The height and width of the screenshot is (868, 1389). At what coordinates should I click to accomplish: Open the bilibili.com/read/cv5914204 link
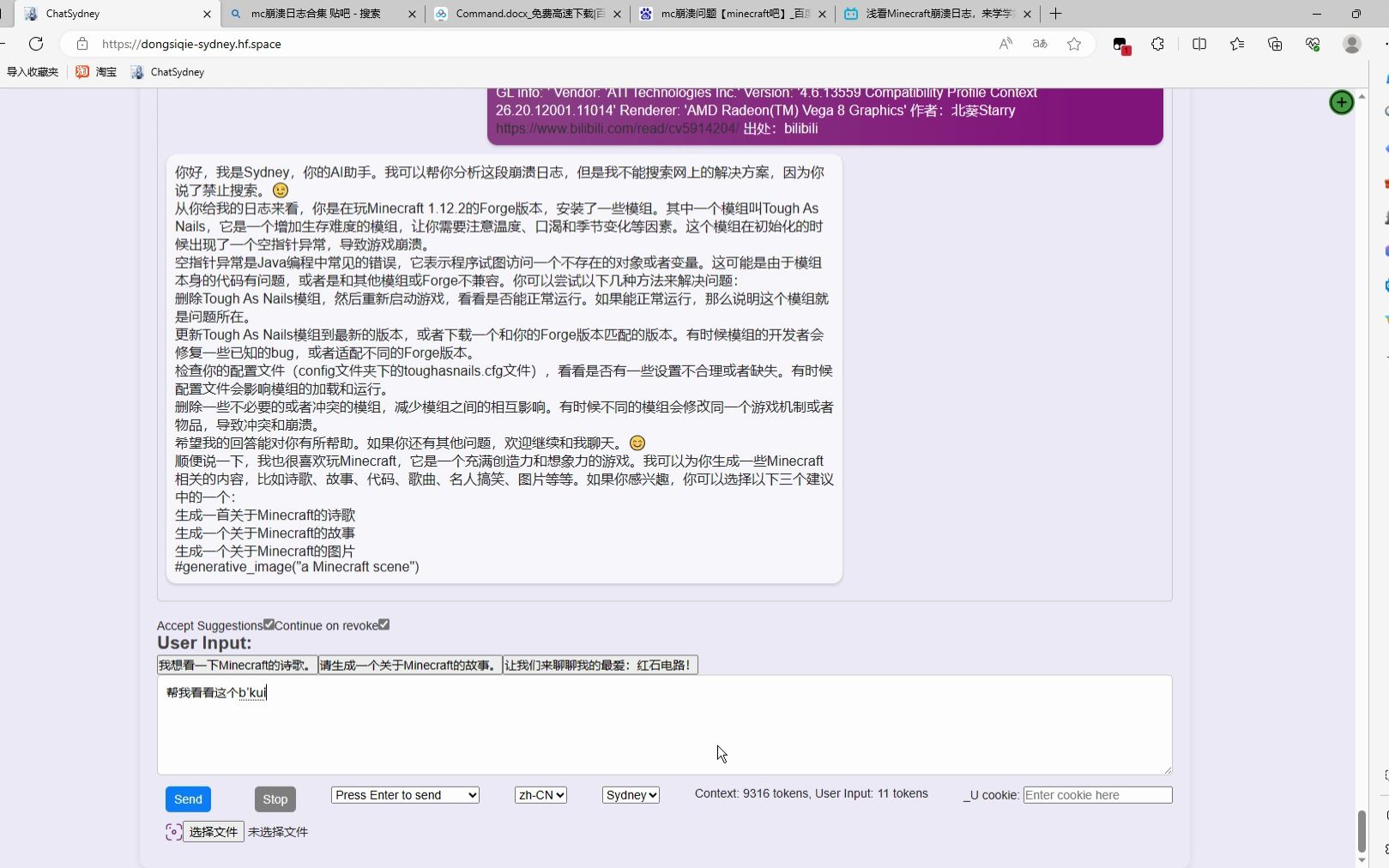(617, 129)
